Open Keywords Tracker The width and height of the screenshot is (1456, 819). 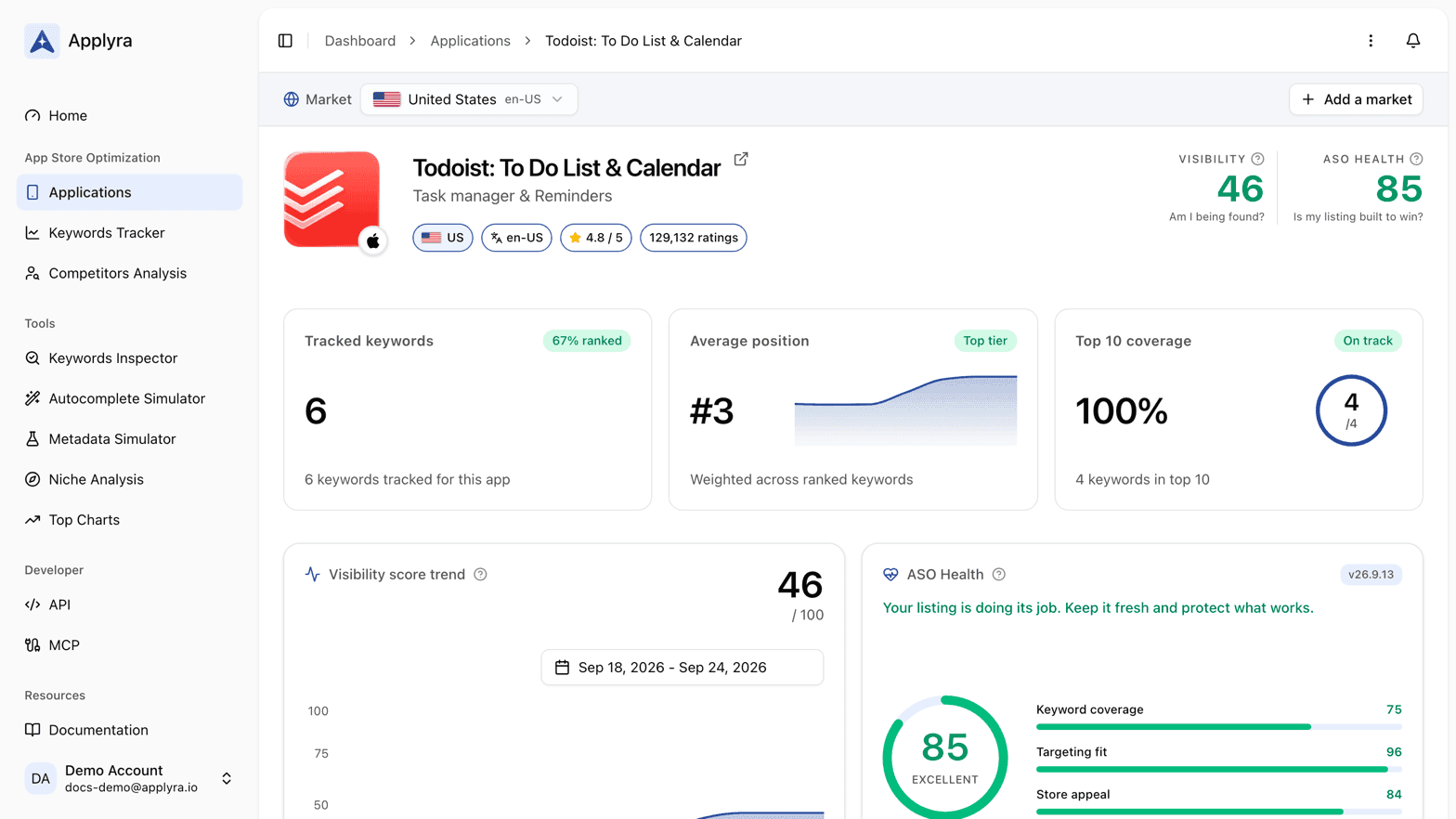tap(129, 232)
